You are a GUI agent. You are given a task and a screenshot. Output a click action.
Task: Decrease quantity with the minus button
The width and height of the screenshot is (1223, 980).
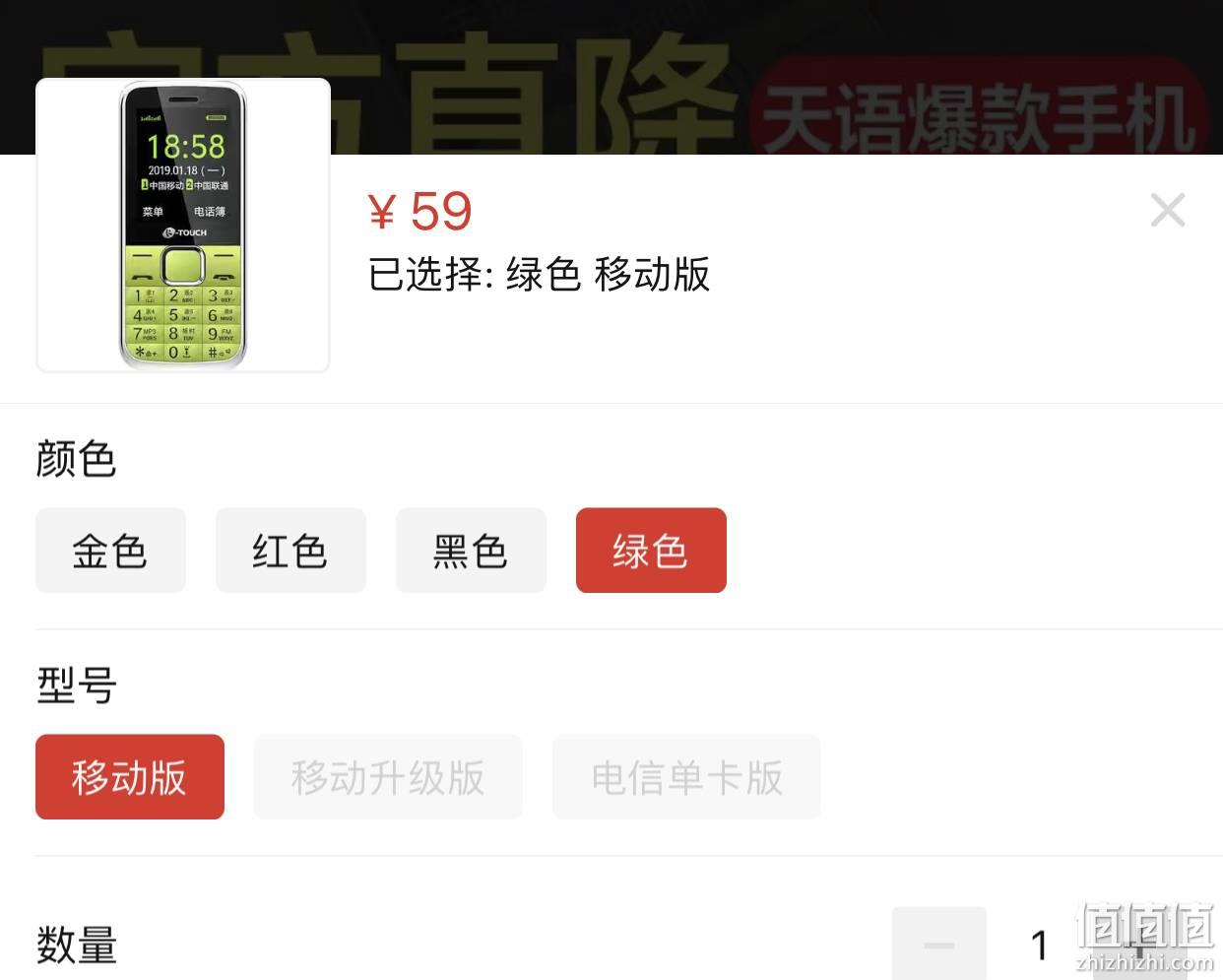click(939, 945)
